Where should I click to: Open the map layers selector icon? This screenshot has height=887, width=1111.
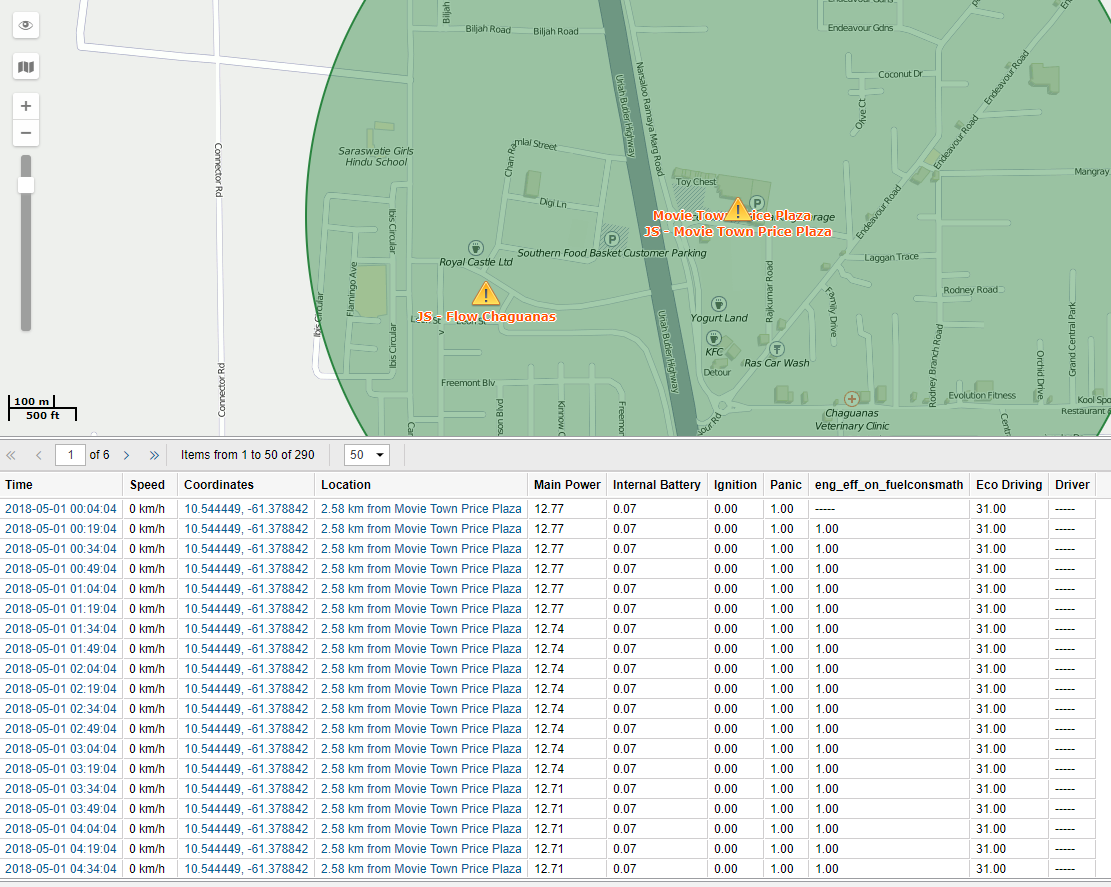point(26,67)
